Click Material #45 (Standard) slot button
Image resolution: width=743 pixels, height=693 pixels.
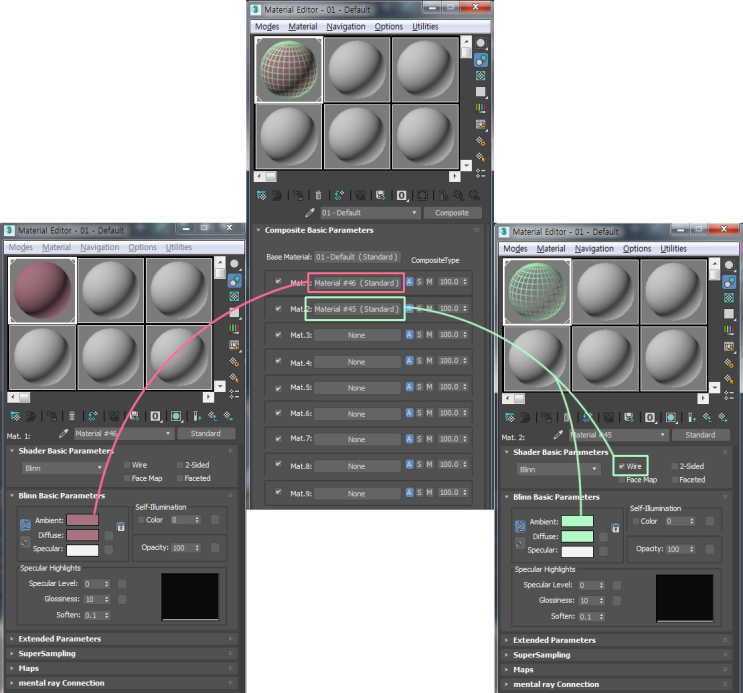356,309
